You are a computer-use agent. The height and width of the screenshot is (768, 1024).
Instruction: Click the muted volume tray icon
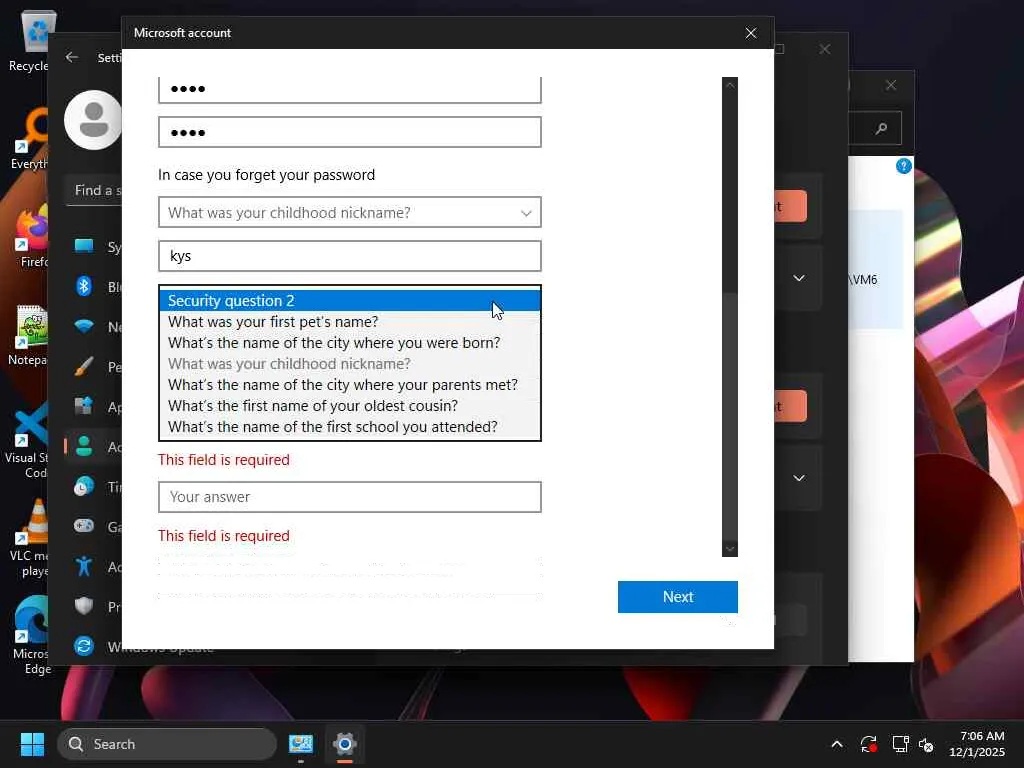point(926,744)
